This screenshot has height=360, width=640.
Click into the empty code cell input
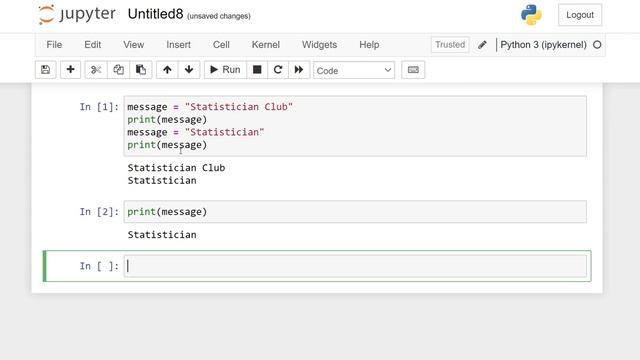tap(355, 266)
